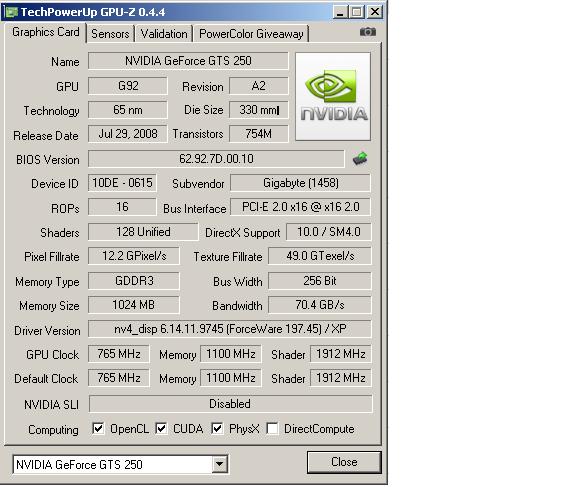Click the Pixel Fillrate field 12.2 GPixel/s
Screen dimensions: 577x487
tap(134, 256)
